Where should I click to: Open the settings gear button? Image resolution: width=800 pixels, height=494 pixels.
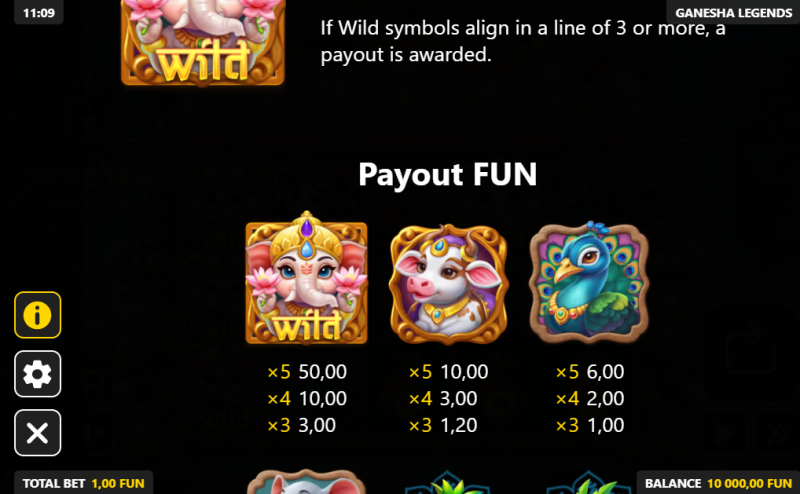[38, 374]
